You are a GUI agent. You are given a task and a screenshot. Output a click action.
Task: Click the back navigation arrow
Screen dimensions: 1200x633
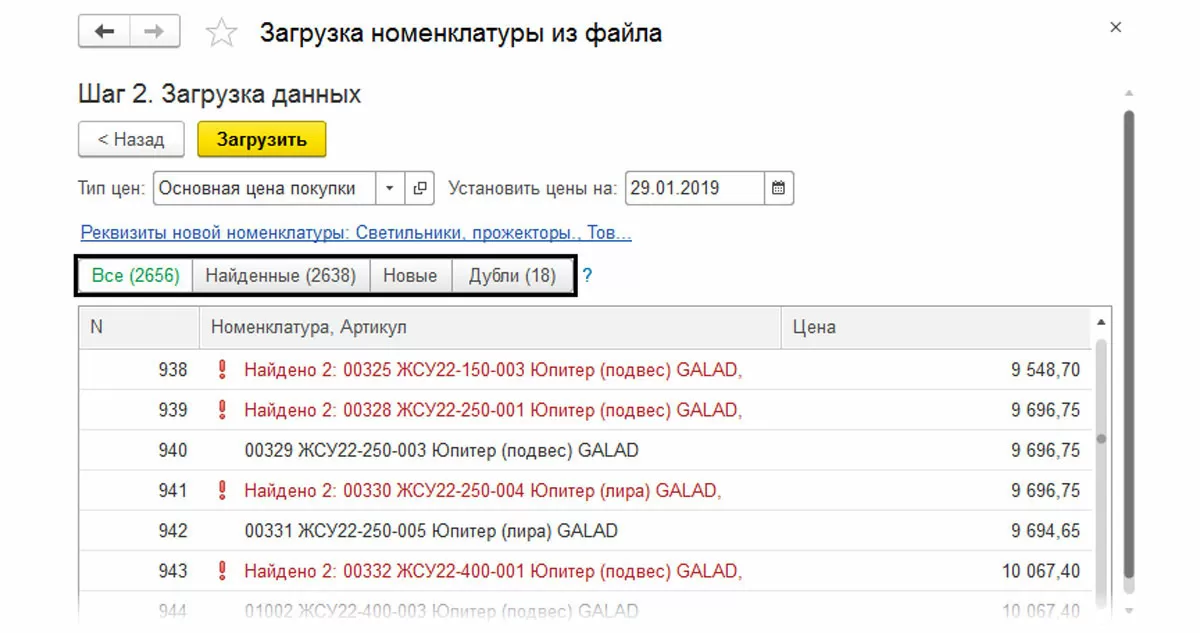(x=104, y=32)
